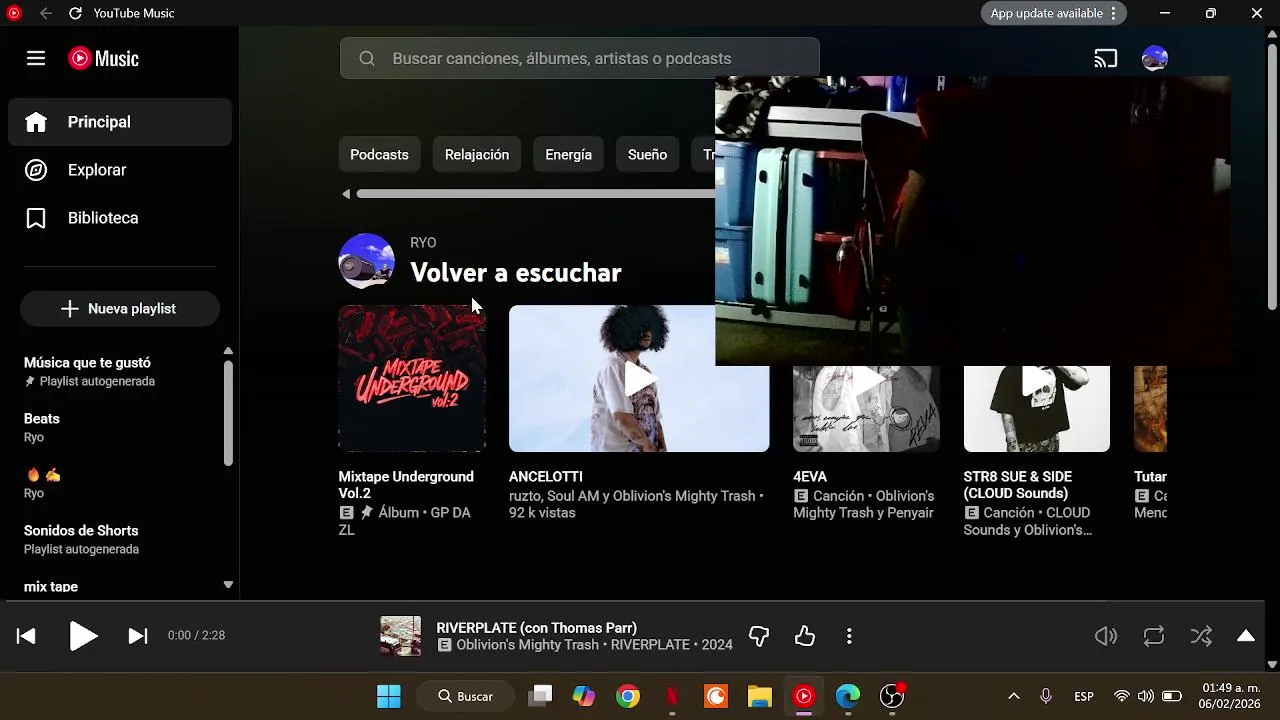Skip to previous track

26,636
